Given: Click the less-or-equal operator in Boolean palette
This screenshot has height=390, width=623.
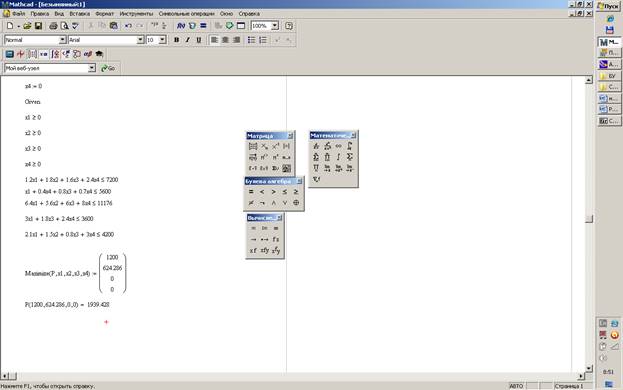Looking at the screenshot, I should click(285, 192).
